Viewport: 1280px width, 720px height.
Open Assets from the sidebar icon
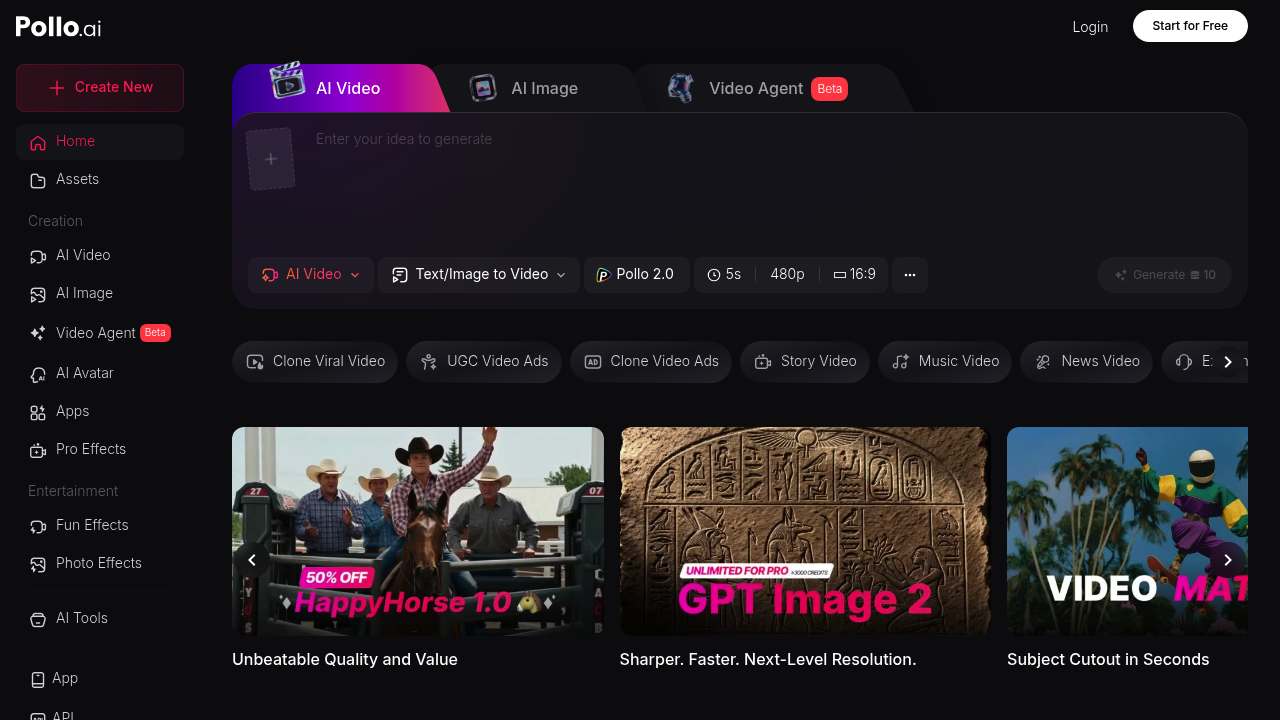coord(38,180)
